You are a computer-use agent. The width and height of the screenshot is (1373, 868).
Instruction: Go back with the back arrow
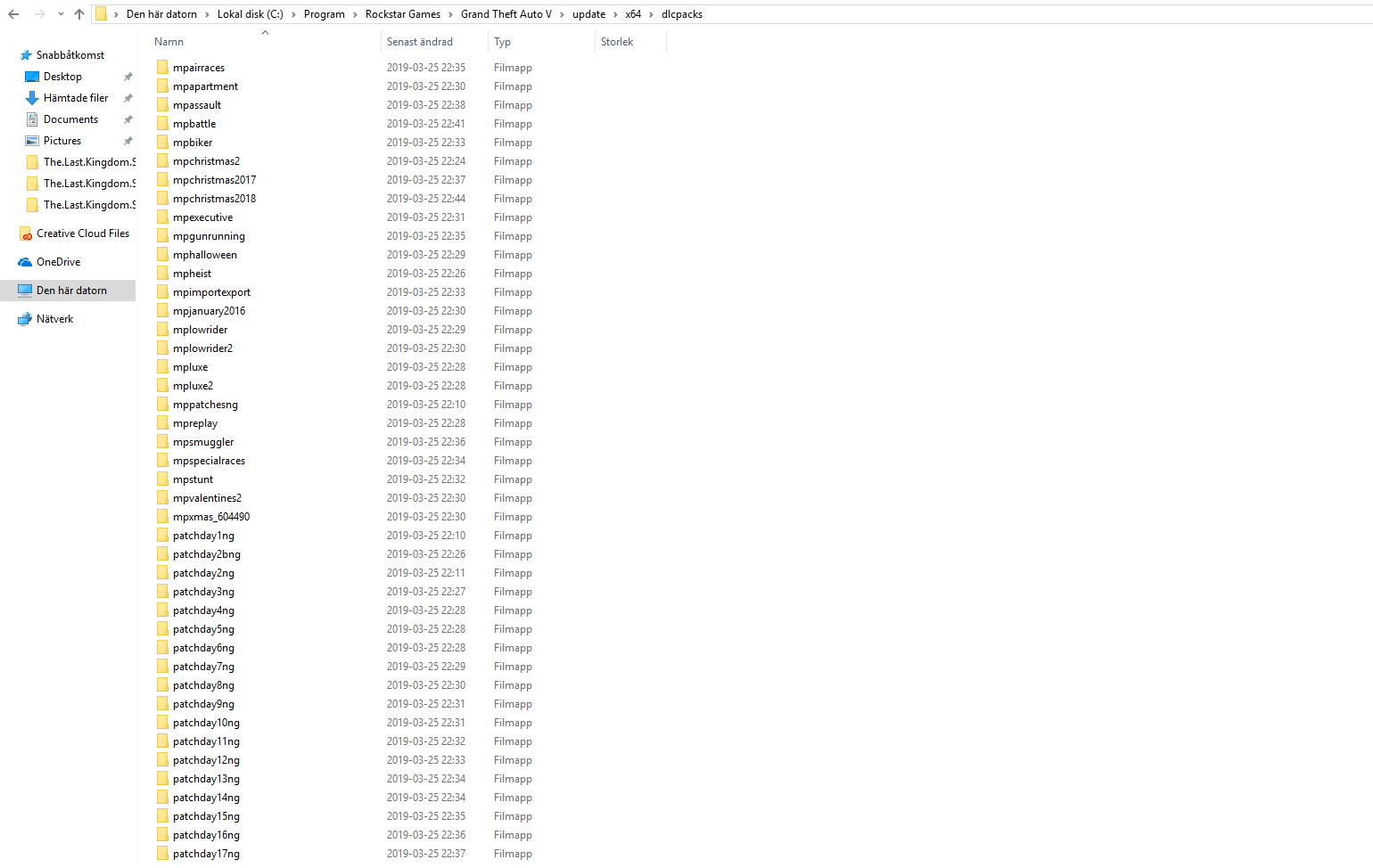coord(13,14)
